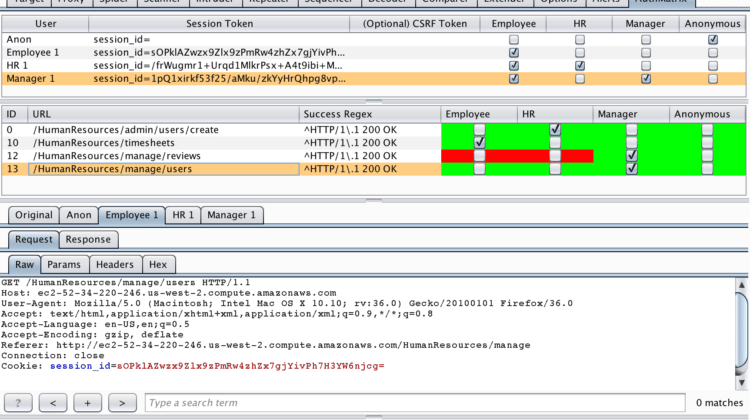Click the Success Regex column header
The height and width of the screenshot is (420, 750).
click(x=370, y=114)
